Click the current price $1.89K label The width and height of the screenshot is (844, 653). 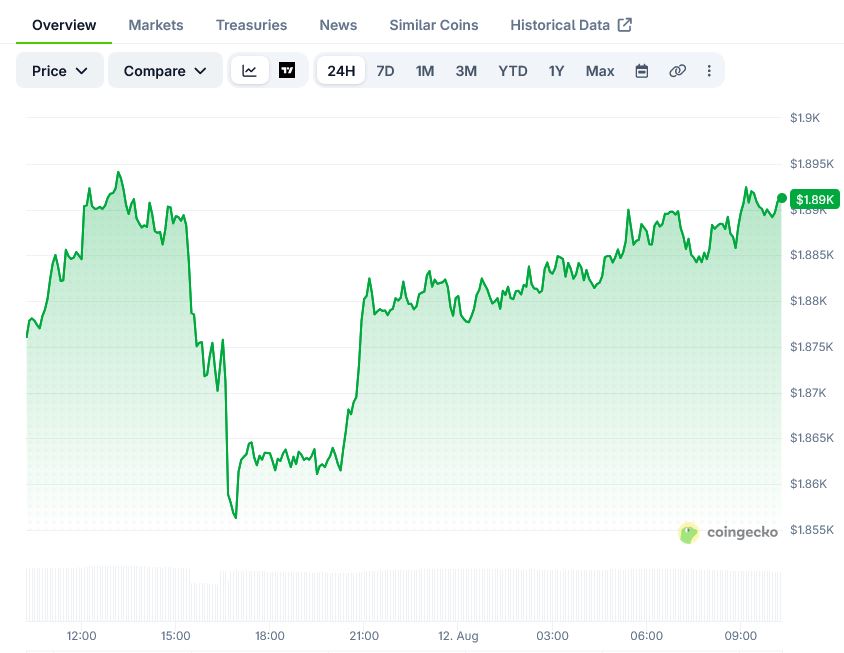(814, 200)
